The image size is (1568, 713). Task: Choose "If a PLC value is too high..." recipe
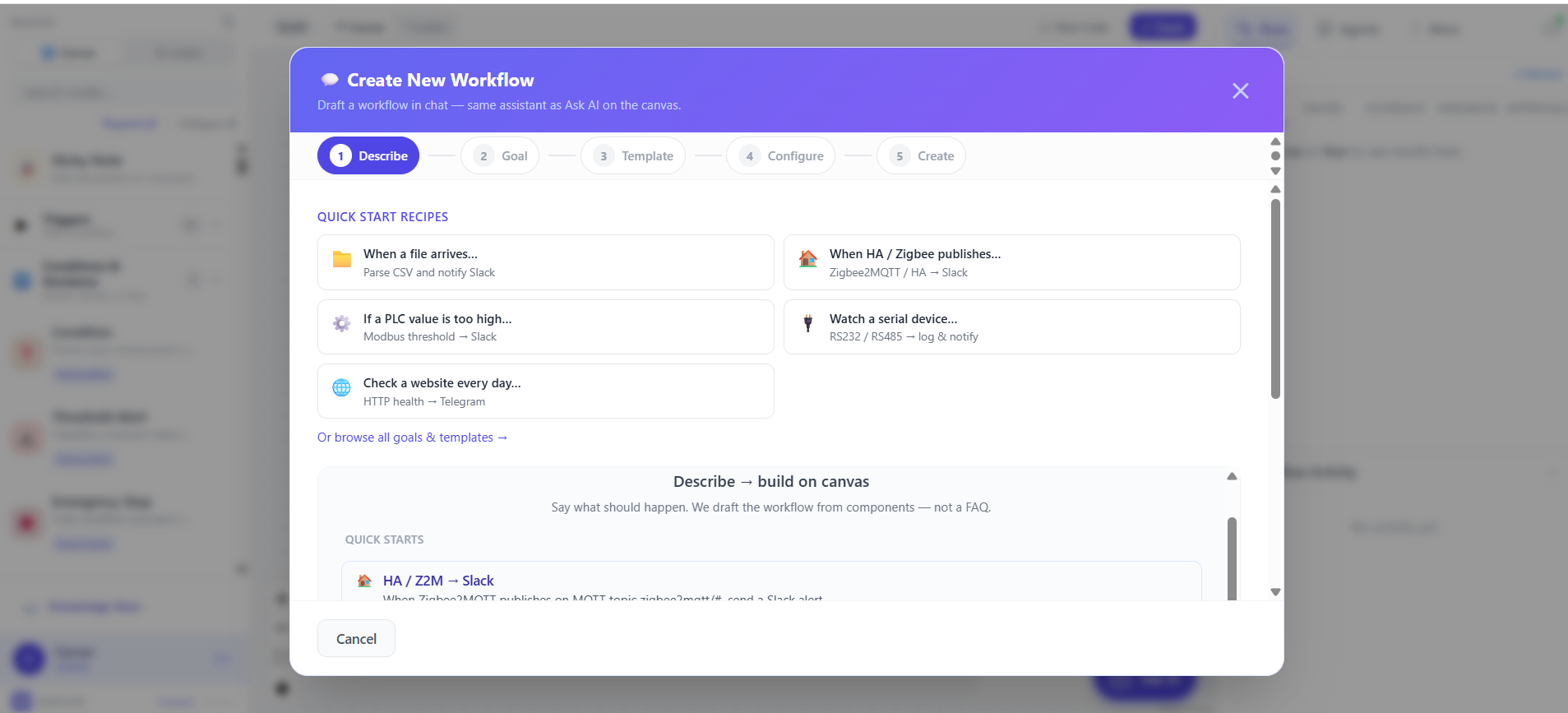(x=546, y=326)
